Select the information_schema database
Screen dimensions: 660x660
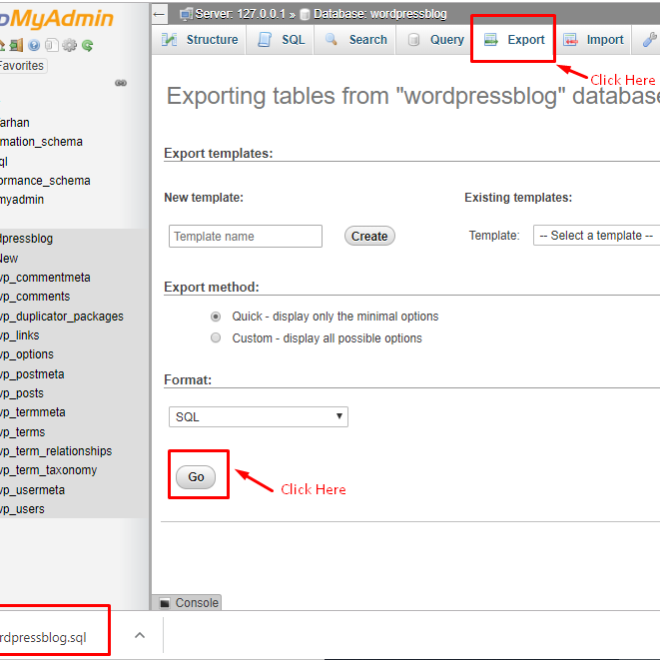tap(41, 142)
